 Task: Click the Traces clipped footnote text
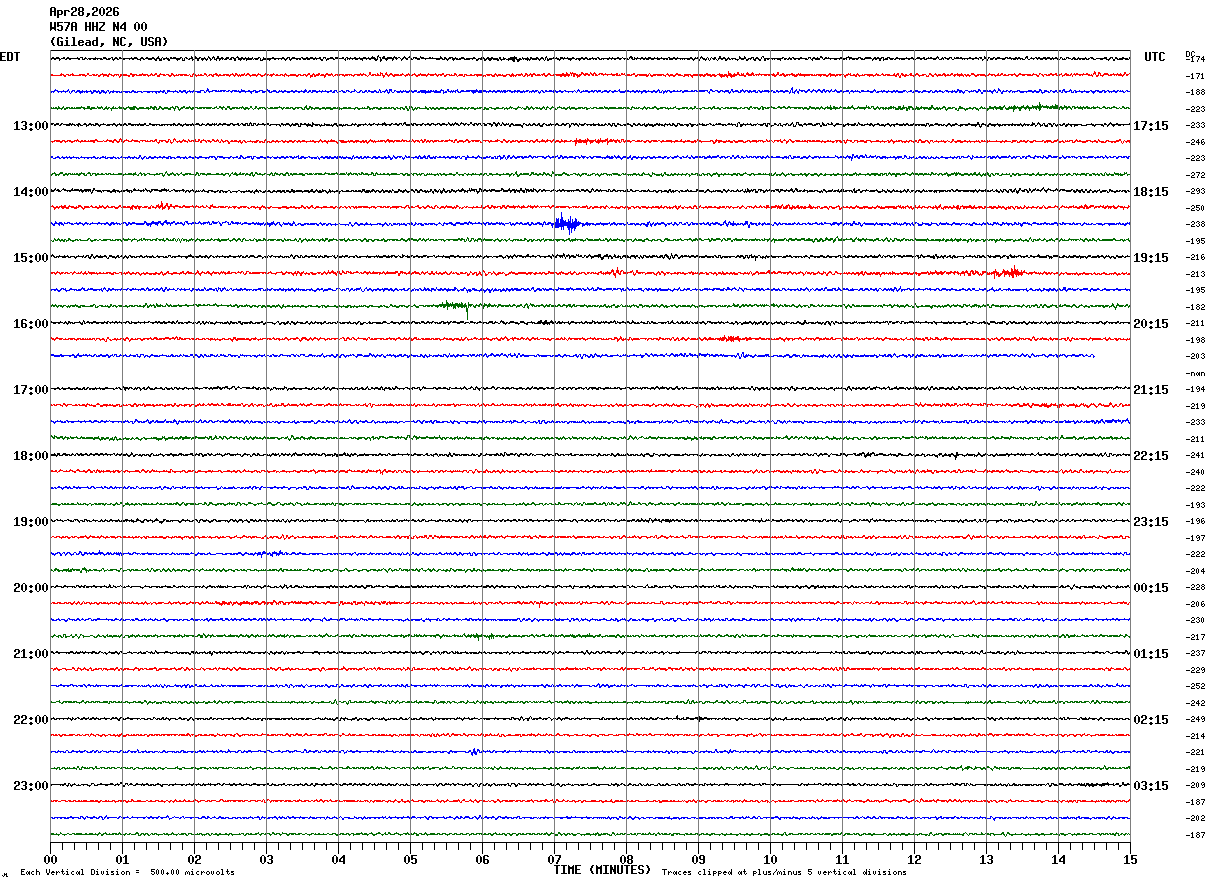(x=784, y=873)
